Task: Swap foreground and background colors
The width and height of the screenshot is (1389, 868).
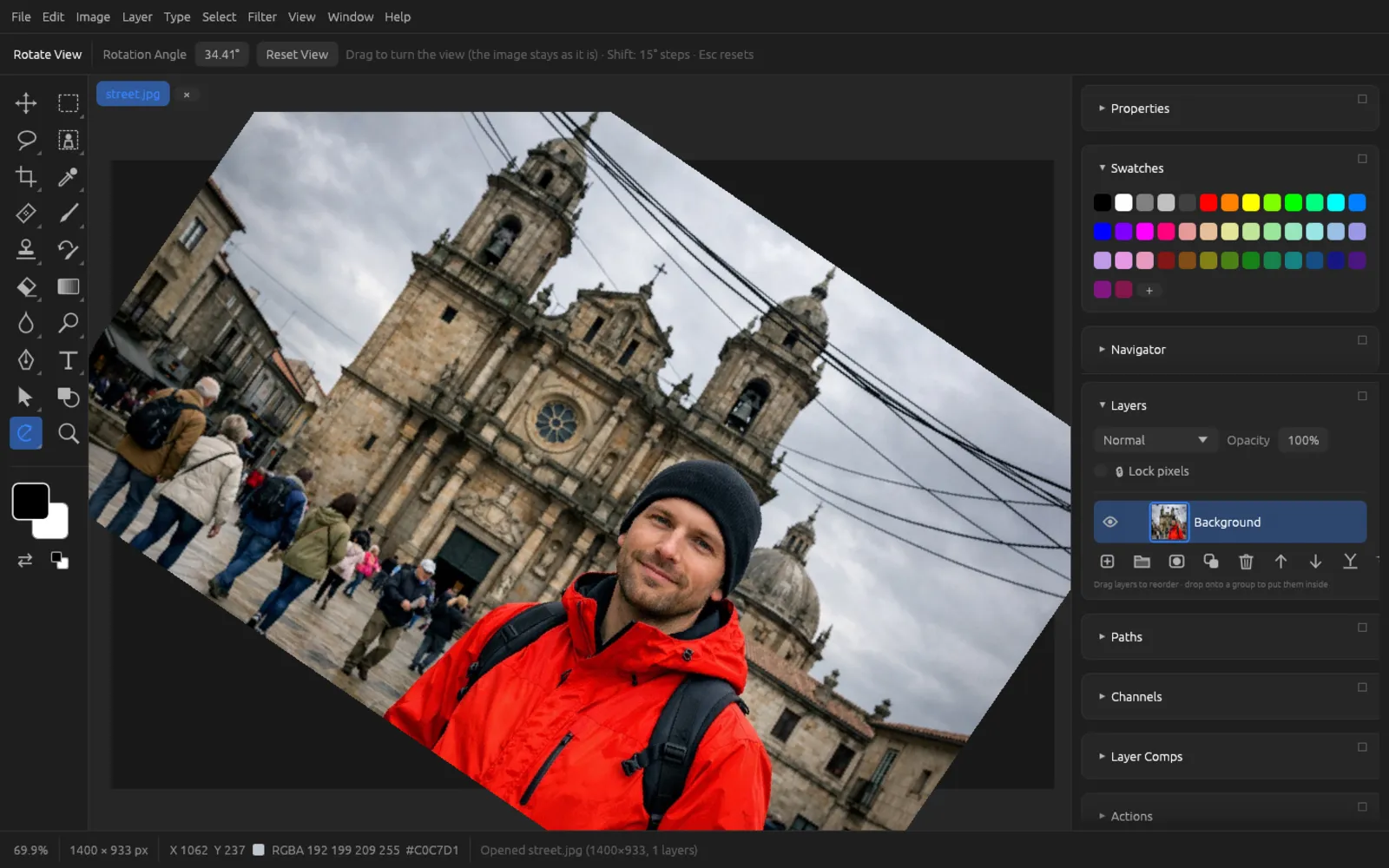Action: tap(25, 561)
